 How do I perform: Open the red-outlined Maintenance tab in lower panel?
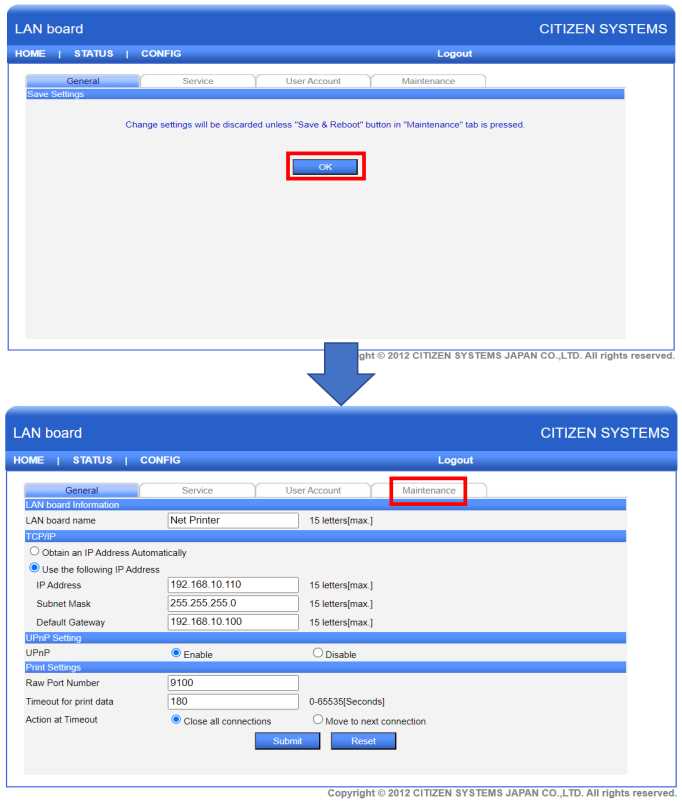428,490
